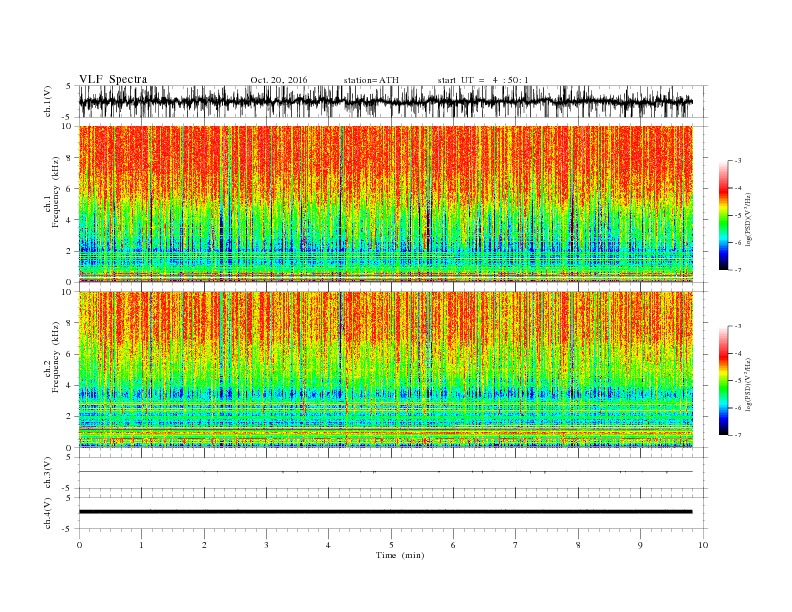Click the "ch.3(V)" axis label
This screenshot has height=612, width=792.
[48, 473]
